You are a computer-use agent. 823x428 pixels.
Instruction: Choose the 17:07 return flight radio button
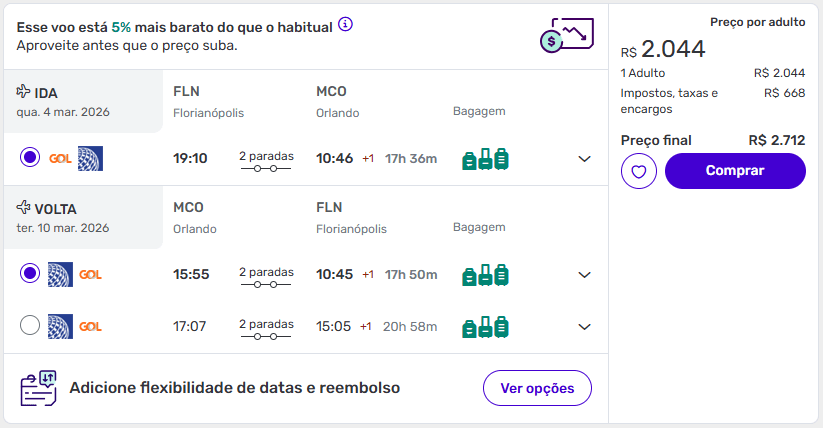coord(30,325)
